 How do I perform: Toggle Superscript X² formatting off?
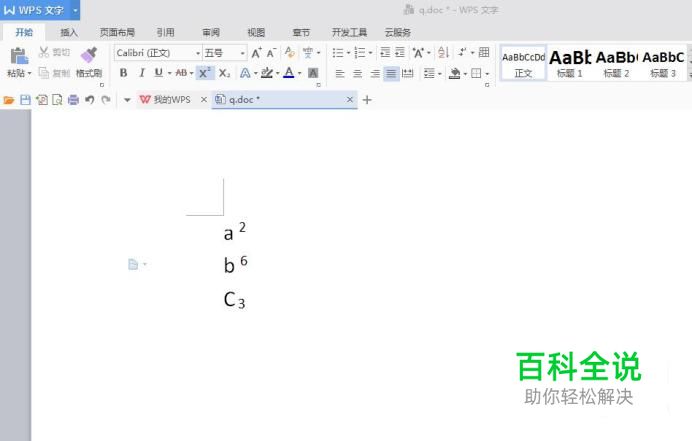coord(205,73)
